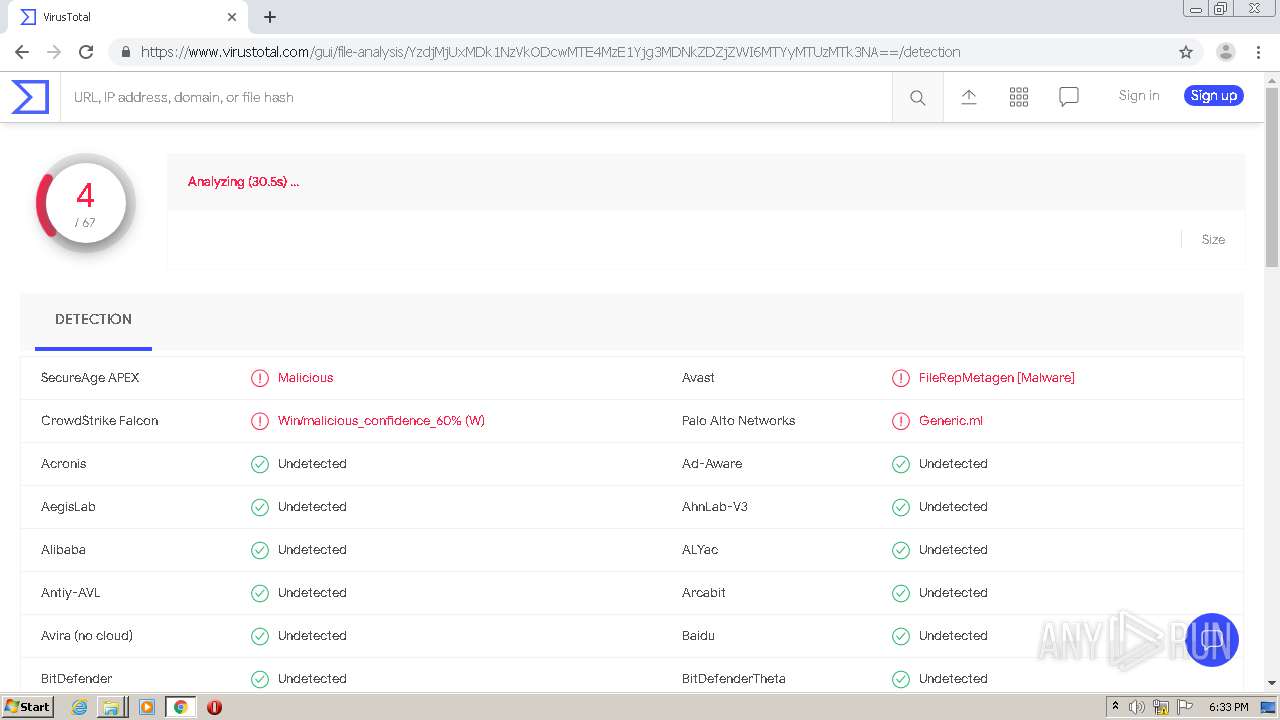Click the taskbar clock showing 6:33 PM
The width and height of the screenshot is (1280, 720).
pos(1228,707)
